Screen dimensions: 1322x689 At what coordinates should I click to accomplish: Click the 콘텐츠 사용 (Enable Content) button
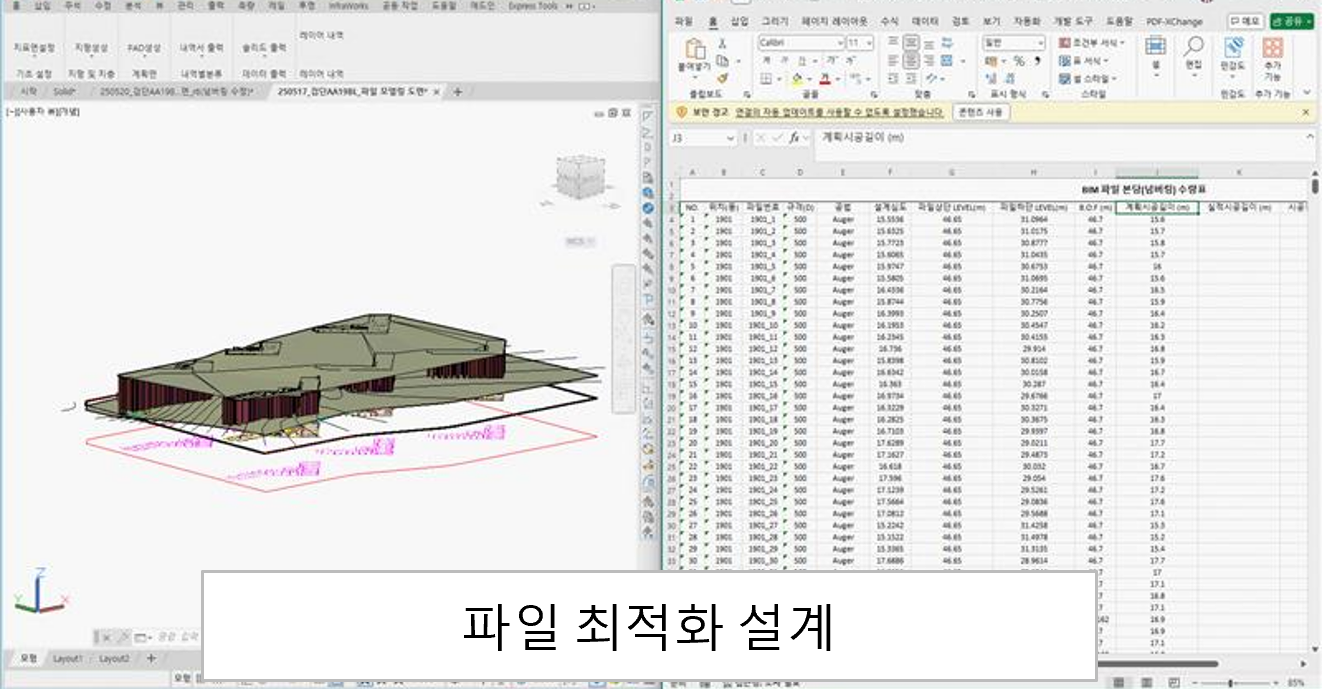(x=981, y=112)
